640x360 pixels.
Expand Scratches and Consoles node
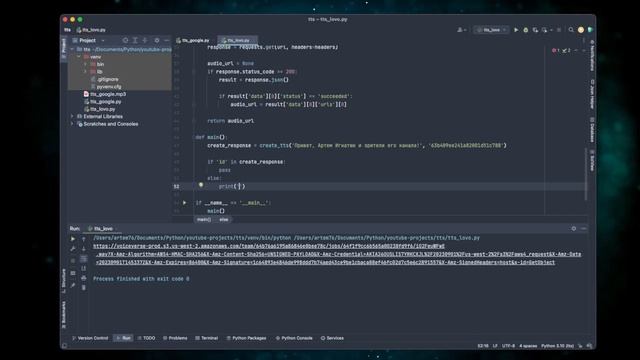pyautogui.click(x=73, y=124)
